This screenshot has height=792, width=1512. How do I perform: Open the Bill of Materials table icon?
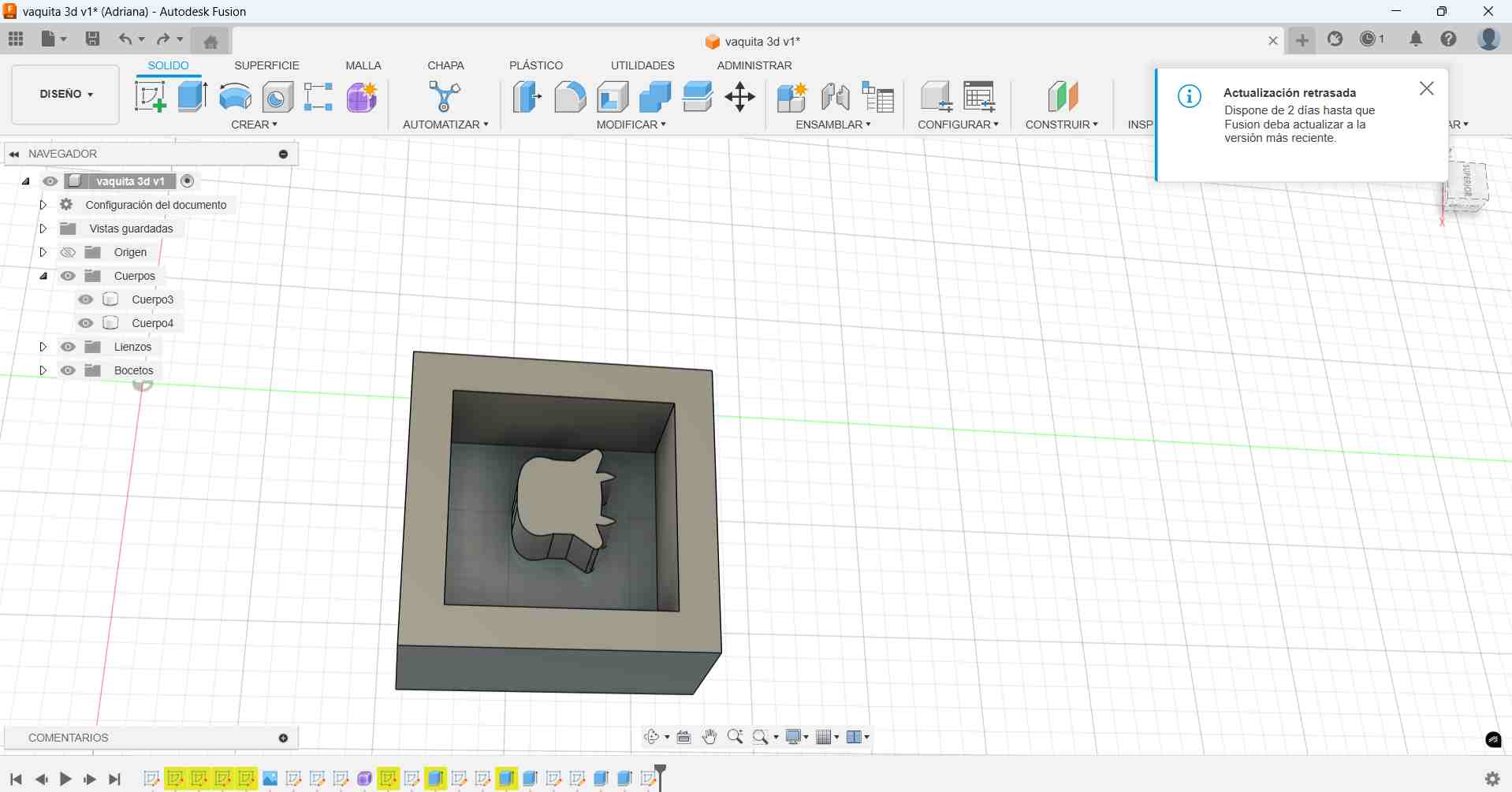point(877,97)
